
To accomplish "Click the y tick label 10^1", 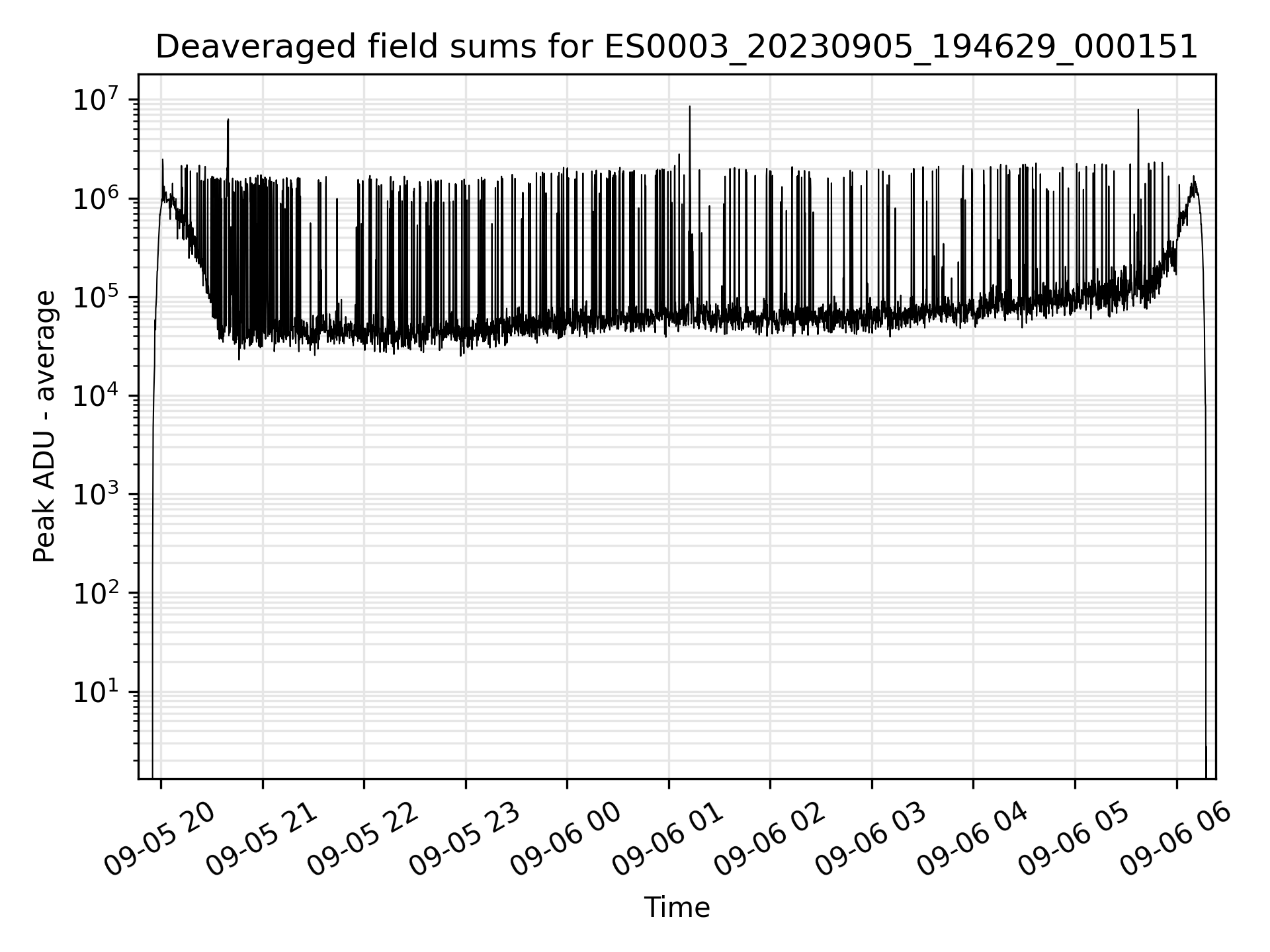I will click(x=97, y=692).
